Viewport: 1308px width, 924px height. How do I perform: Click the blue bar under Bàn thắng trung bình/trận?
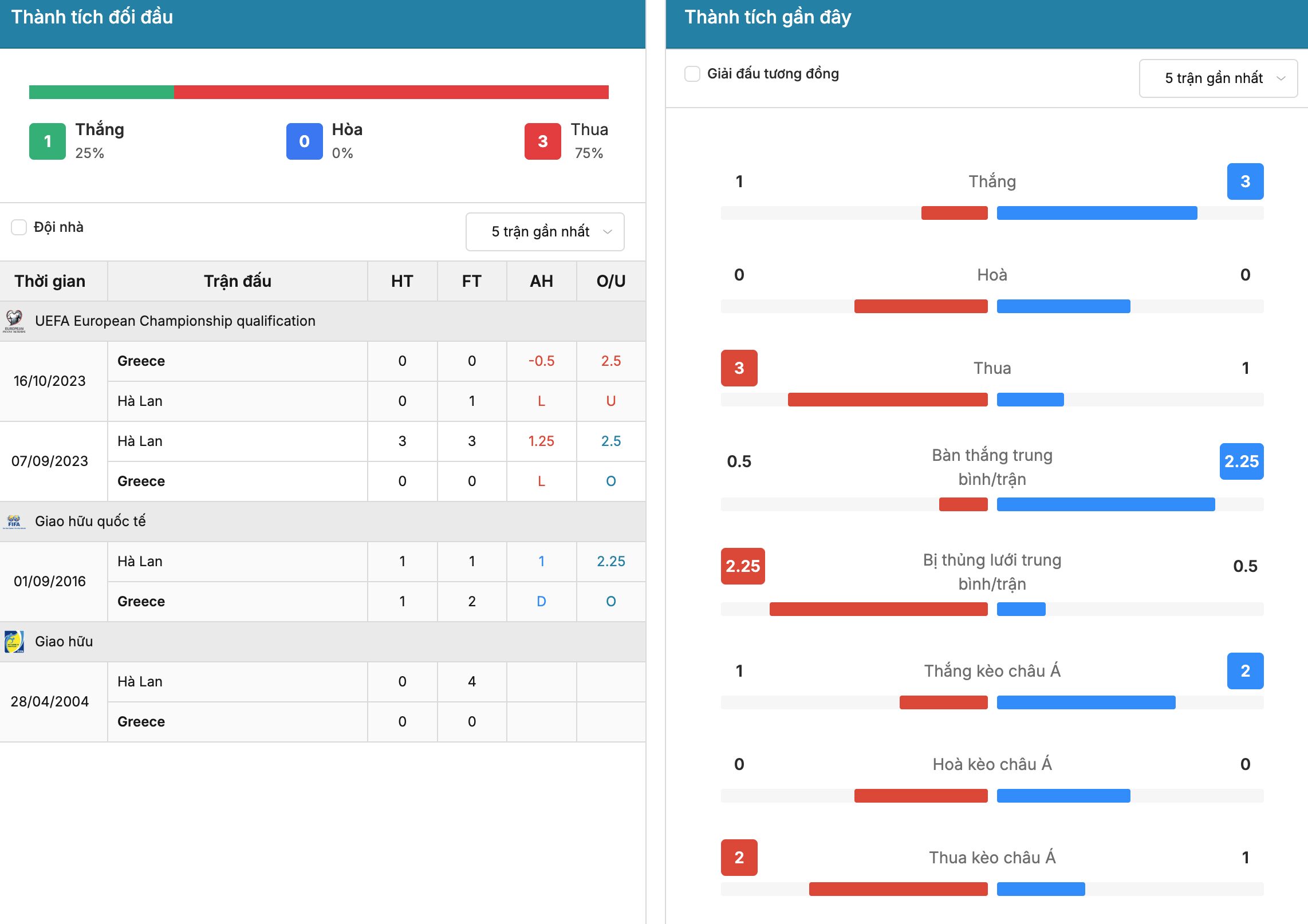click(x=1106, y=504)
